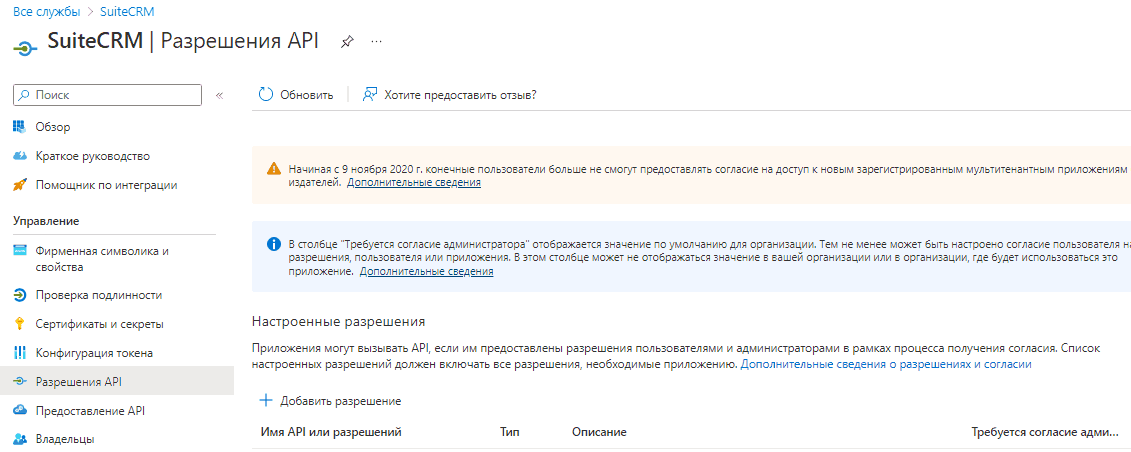
Task: Open the ellipsis more options menu
Action: tap(376, 42)
